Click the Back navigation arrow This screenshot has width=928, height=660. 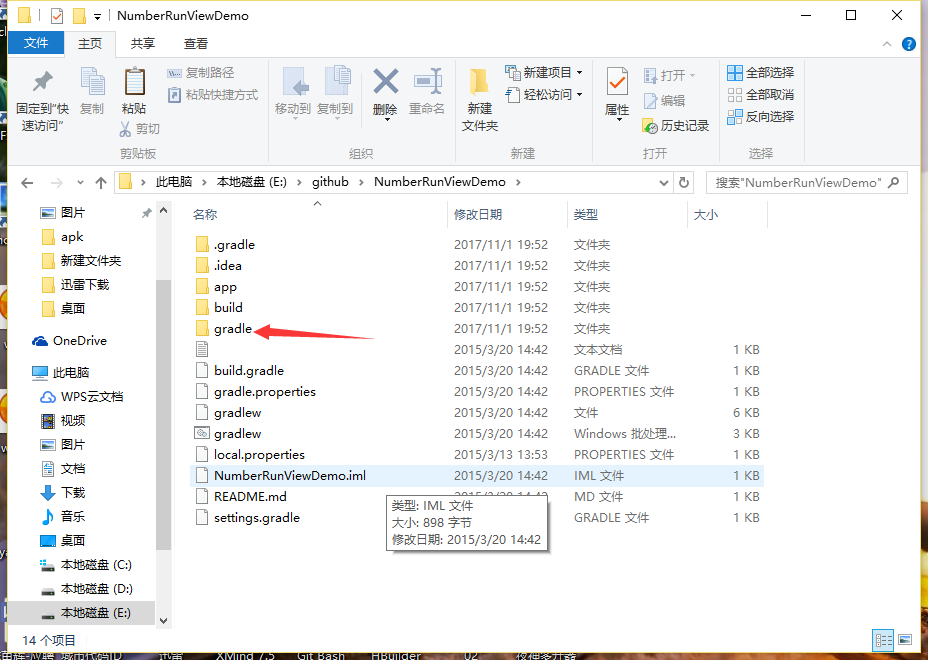click(27, 183)
